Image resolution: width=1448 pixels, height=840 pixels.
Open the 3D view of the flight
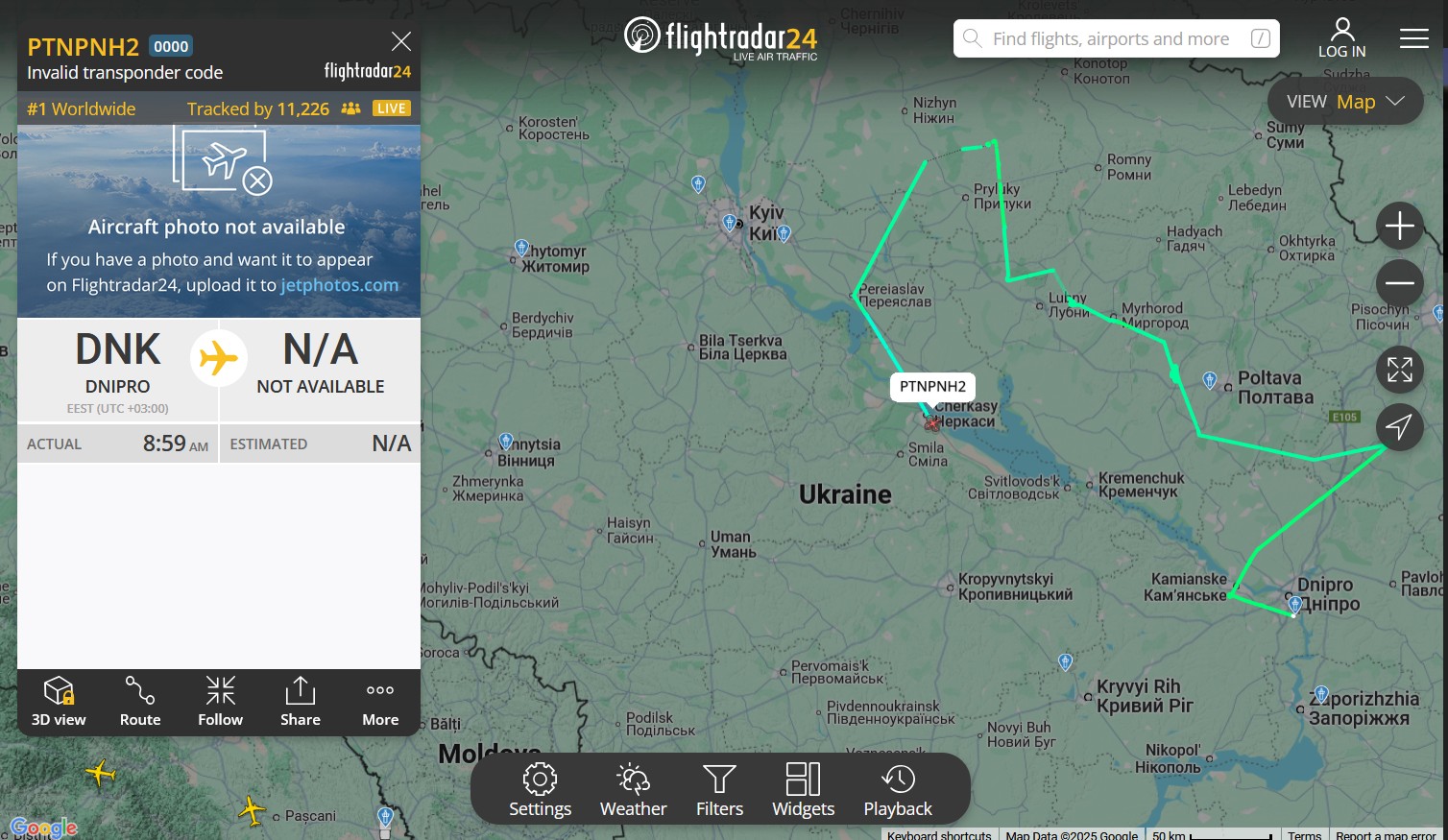tap(59, 702)
